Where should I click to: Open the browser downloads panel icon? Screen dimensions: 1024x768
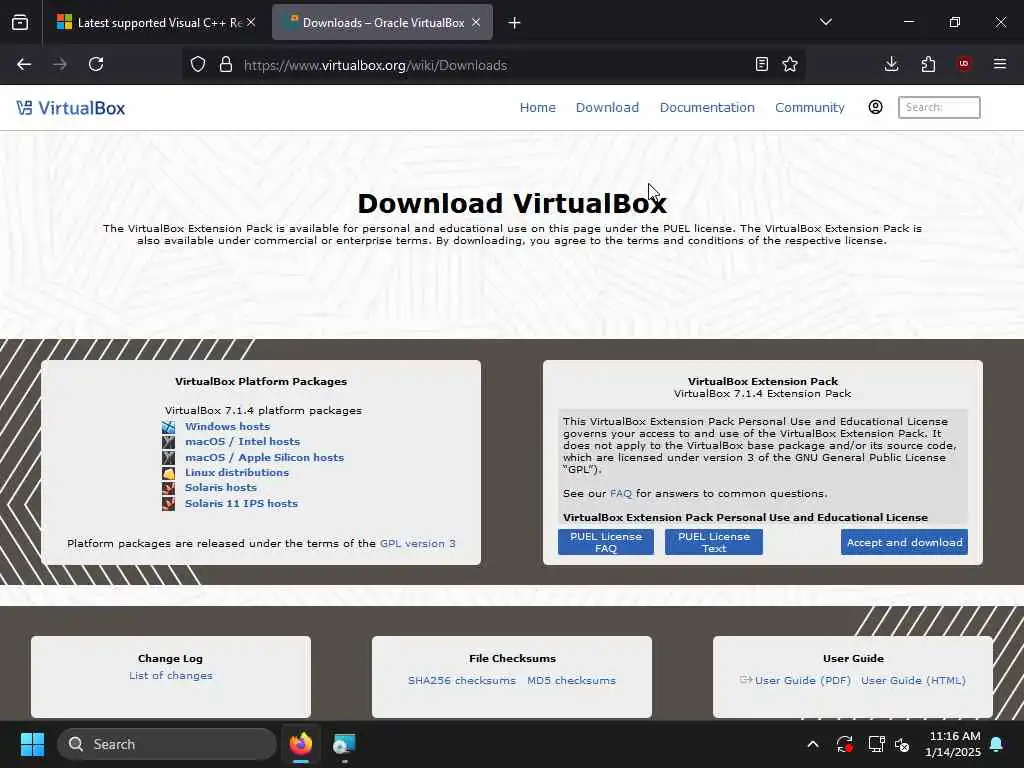point(891,64)
